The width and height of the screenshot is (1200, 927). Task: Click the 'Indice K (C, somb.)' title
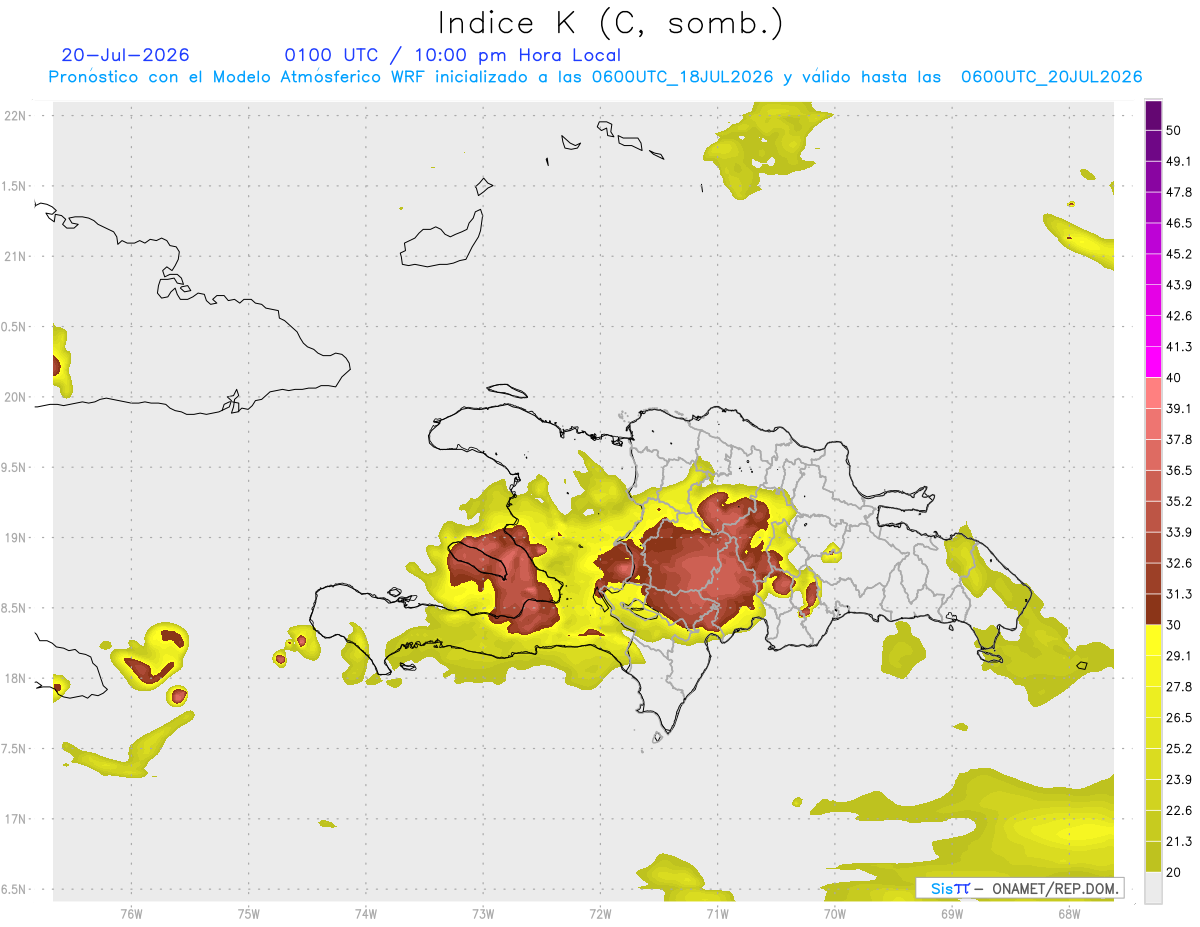tap(610, 22)
